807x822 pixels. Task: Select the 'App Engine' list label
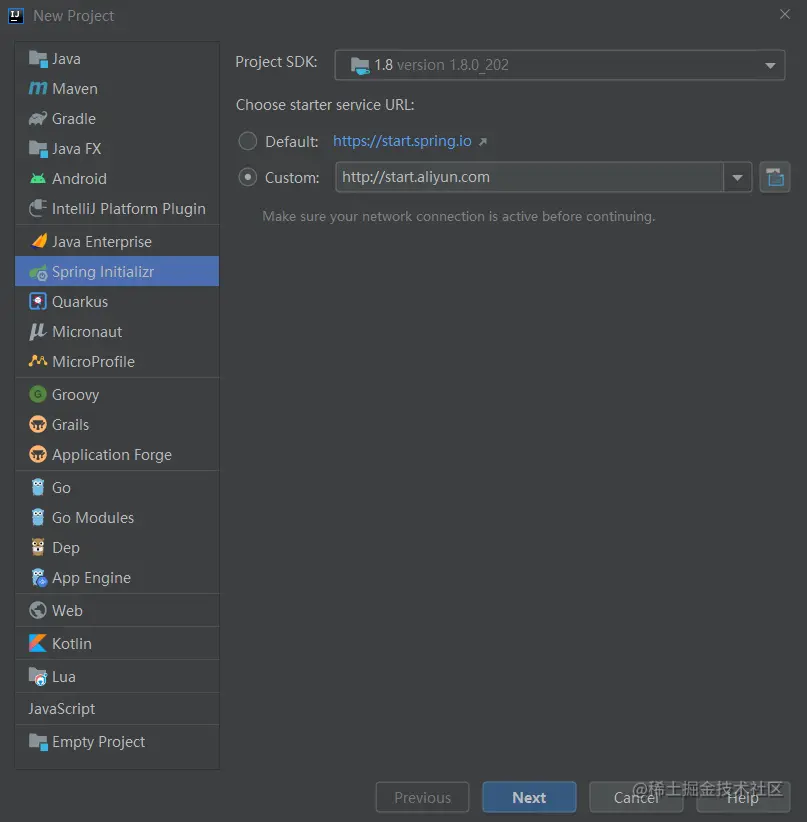(91, 578)
